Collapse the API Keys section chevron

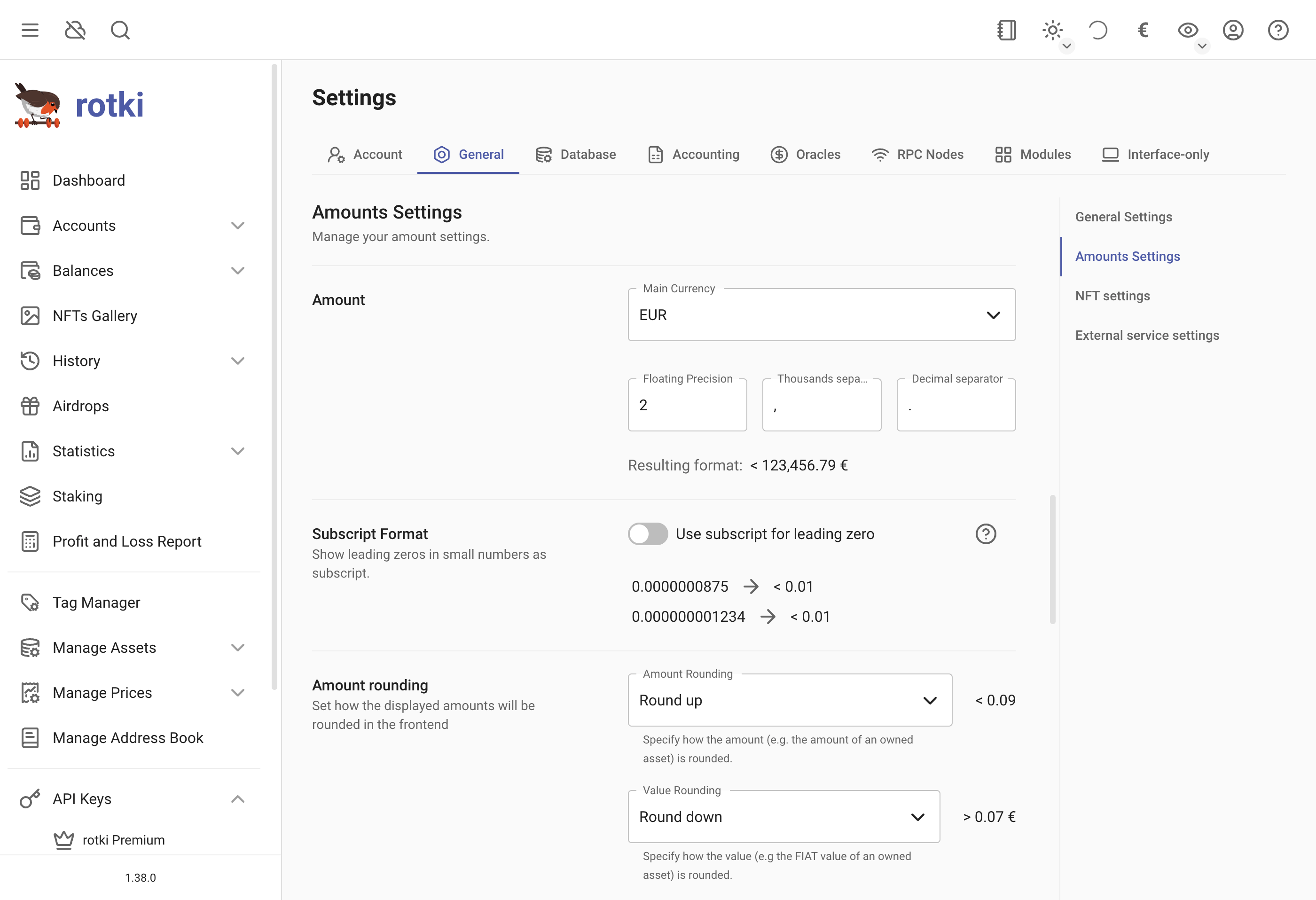[x=238, y=798]
